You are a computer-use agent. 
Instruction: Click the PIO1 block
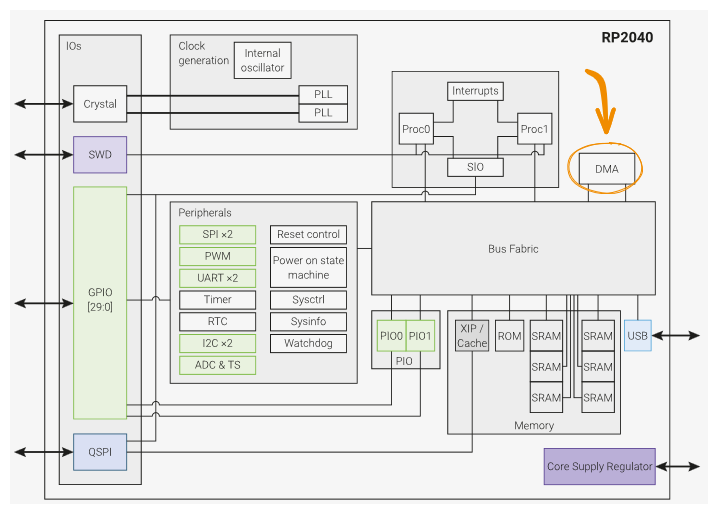pos(420,336)
